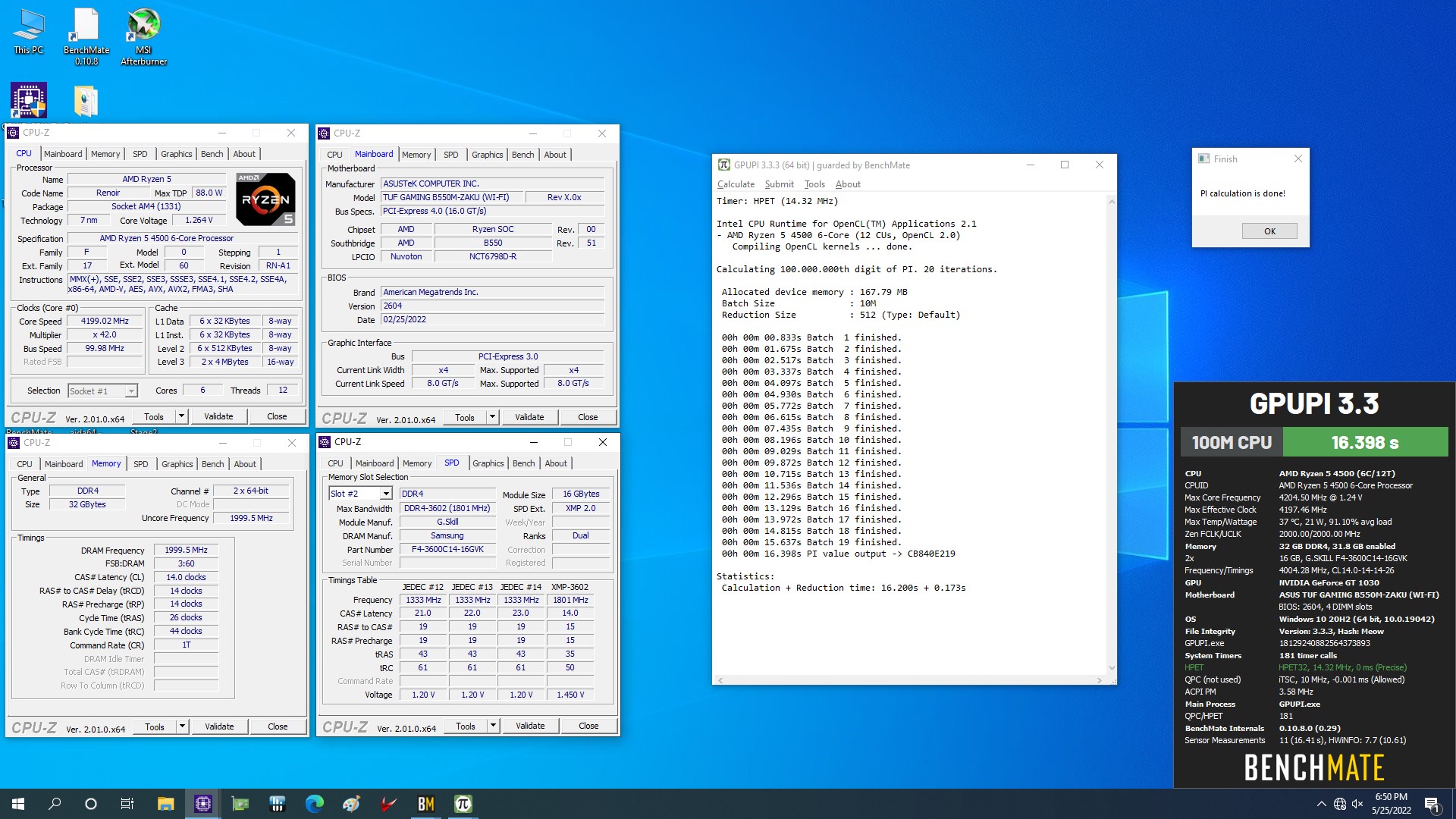This screenshot has width=1456, height=819.
Task: Click the DRAM Frequency value 1999.5 MHz
Action: pos(186,550)
